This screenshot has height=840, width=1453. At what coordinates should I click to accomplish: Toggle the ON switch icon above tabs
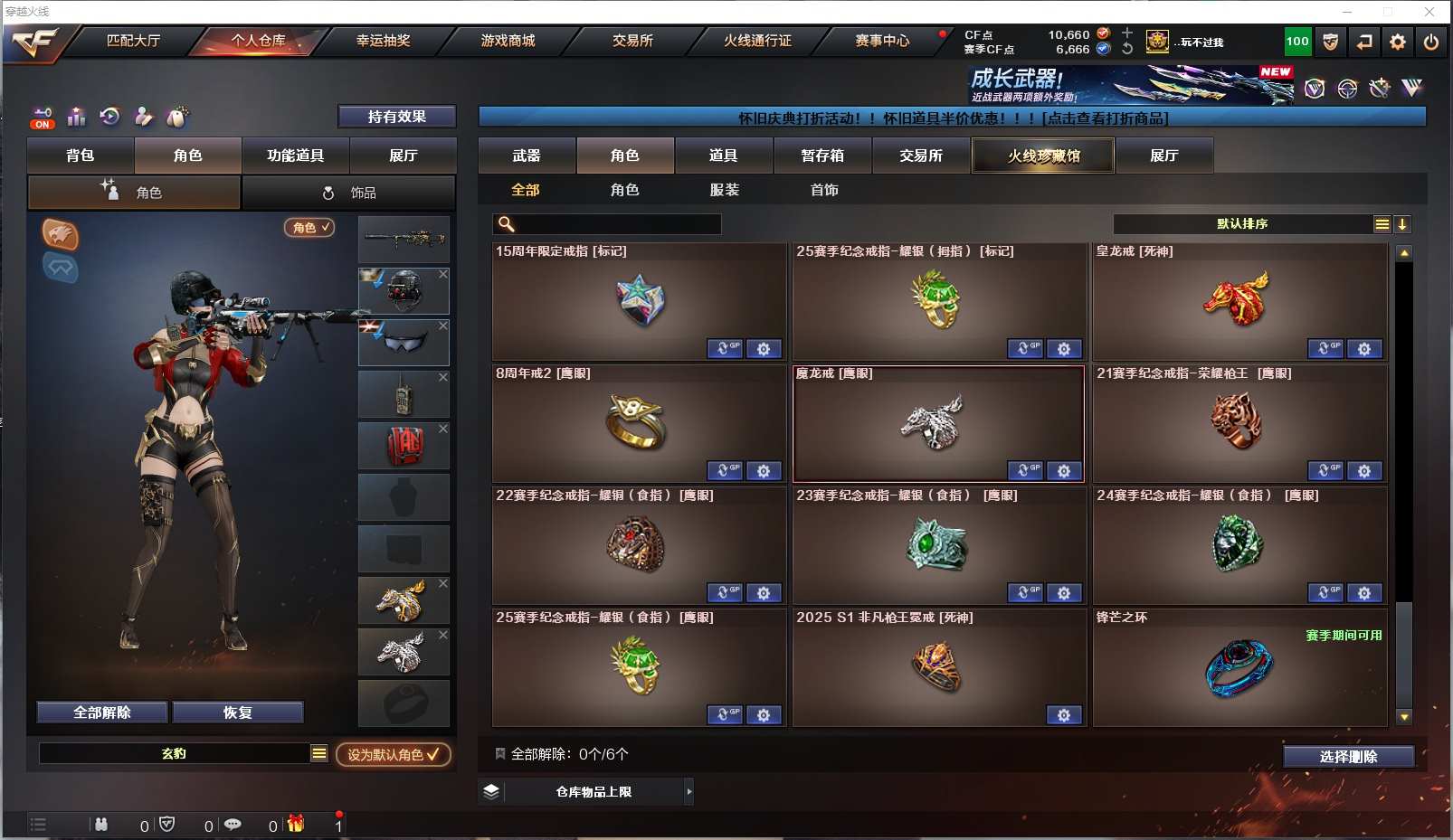coord(43,118)
